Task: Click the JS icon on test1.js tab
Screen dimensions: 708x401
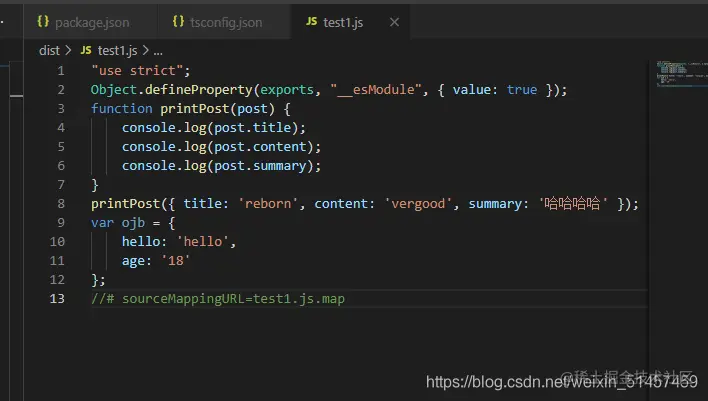Action: 312,22
